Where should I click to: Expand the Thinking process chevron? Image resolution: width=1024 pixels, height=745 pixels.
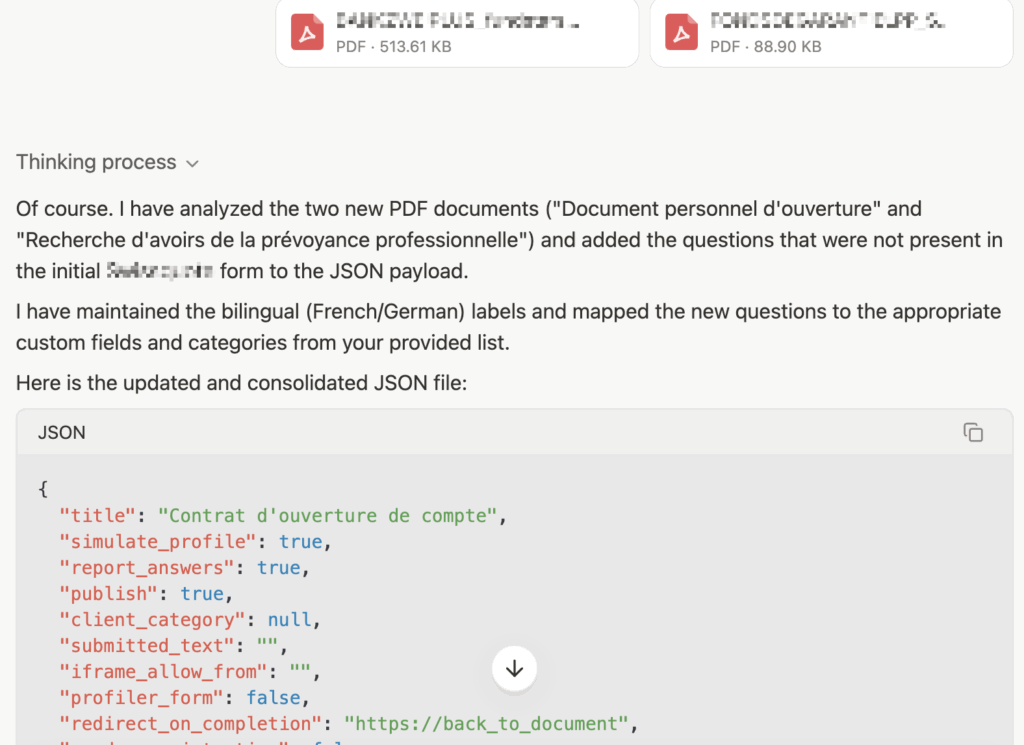pos(193,163)
